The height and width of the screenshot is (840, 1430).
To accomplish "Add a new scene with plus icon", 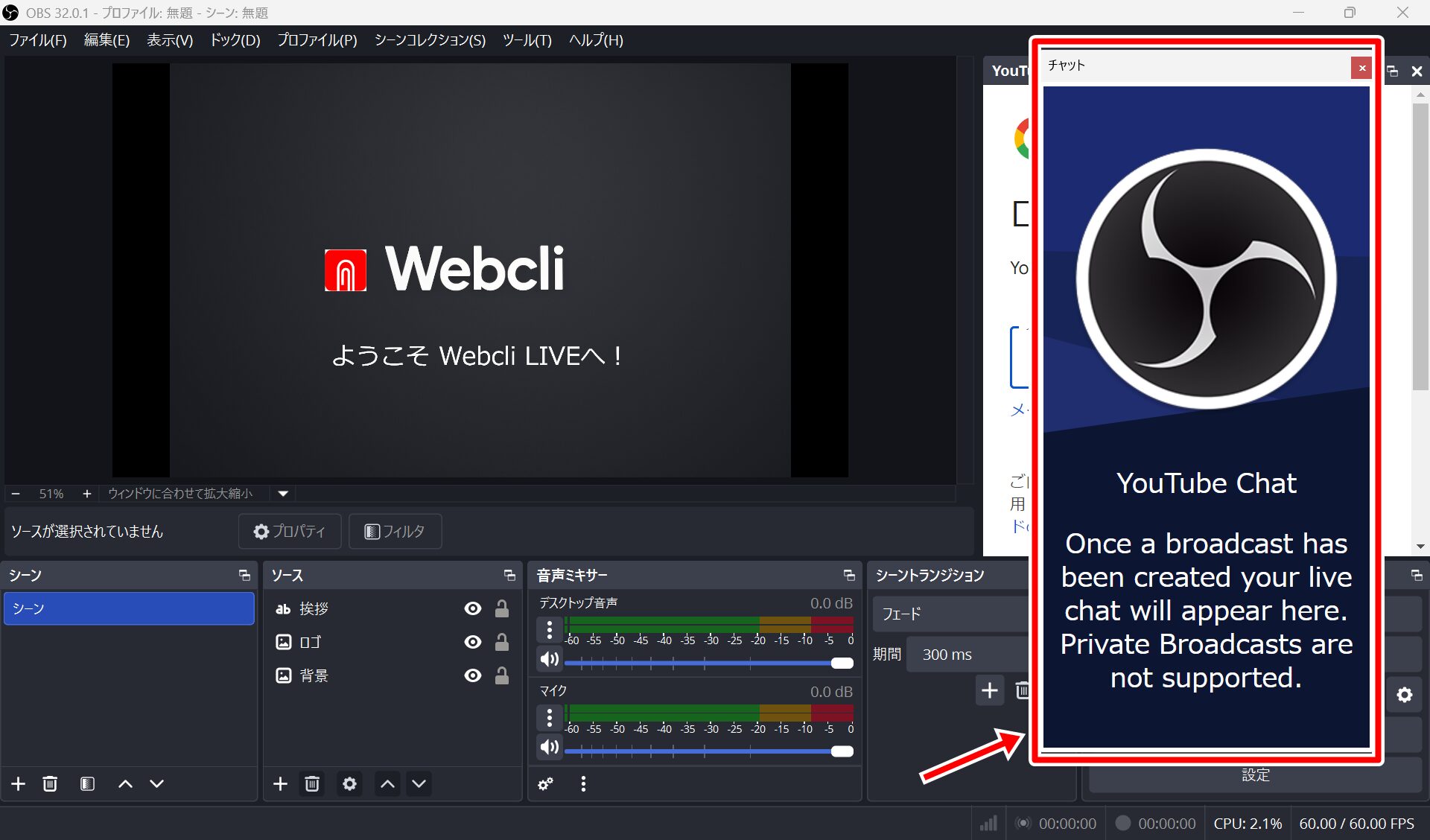I will point(19,784).
